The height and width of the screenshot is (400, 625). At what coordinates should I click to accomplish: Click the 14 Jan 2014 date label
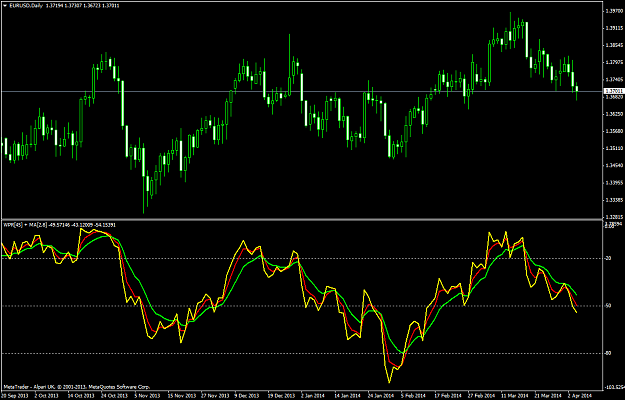click(x=347, y=396)
